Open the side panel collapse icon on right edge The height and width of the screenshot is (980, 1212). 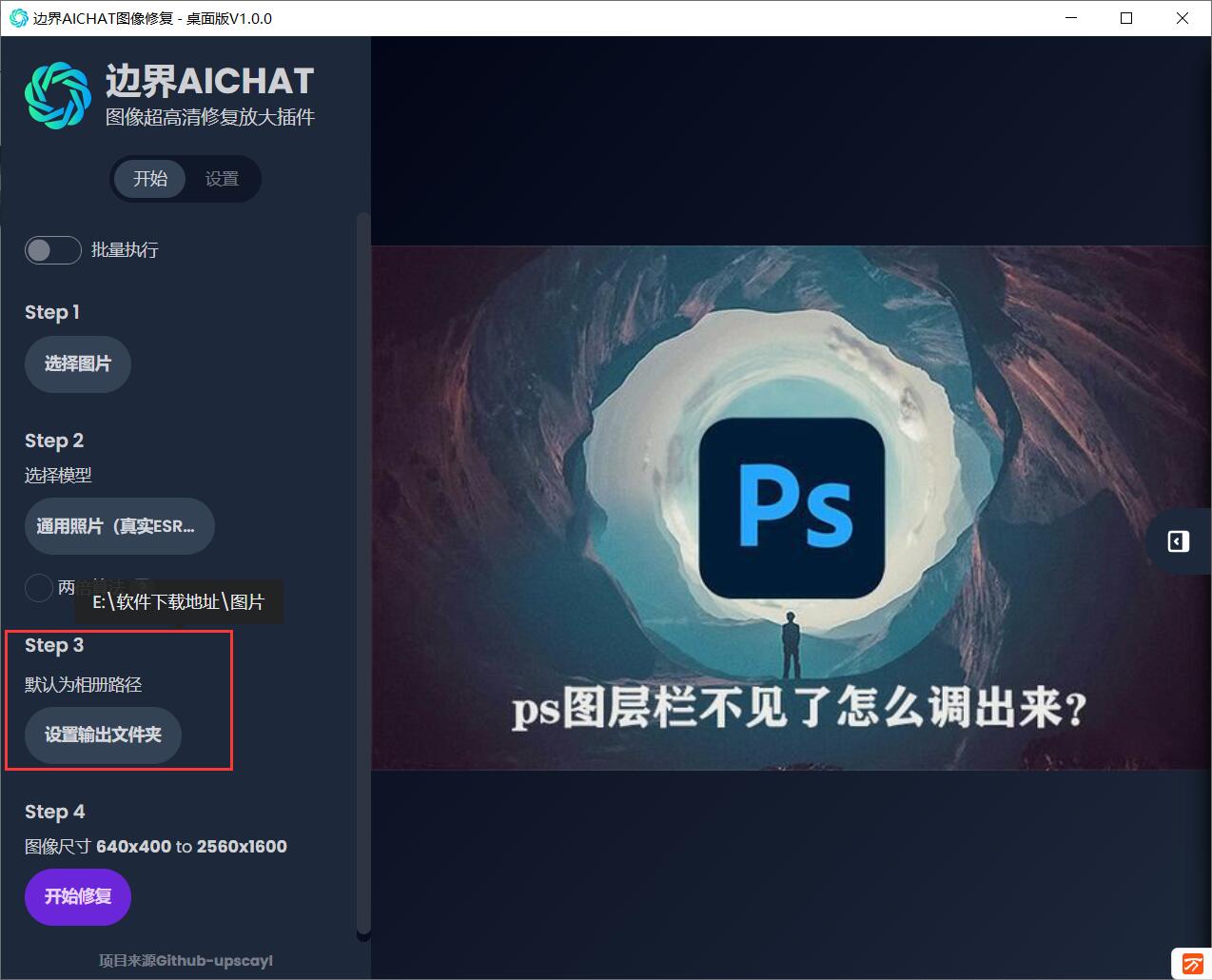tap(1178, 541)
